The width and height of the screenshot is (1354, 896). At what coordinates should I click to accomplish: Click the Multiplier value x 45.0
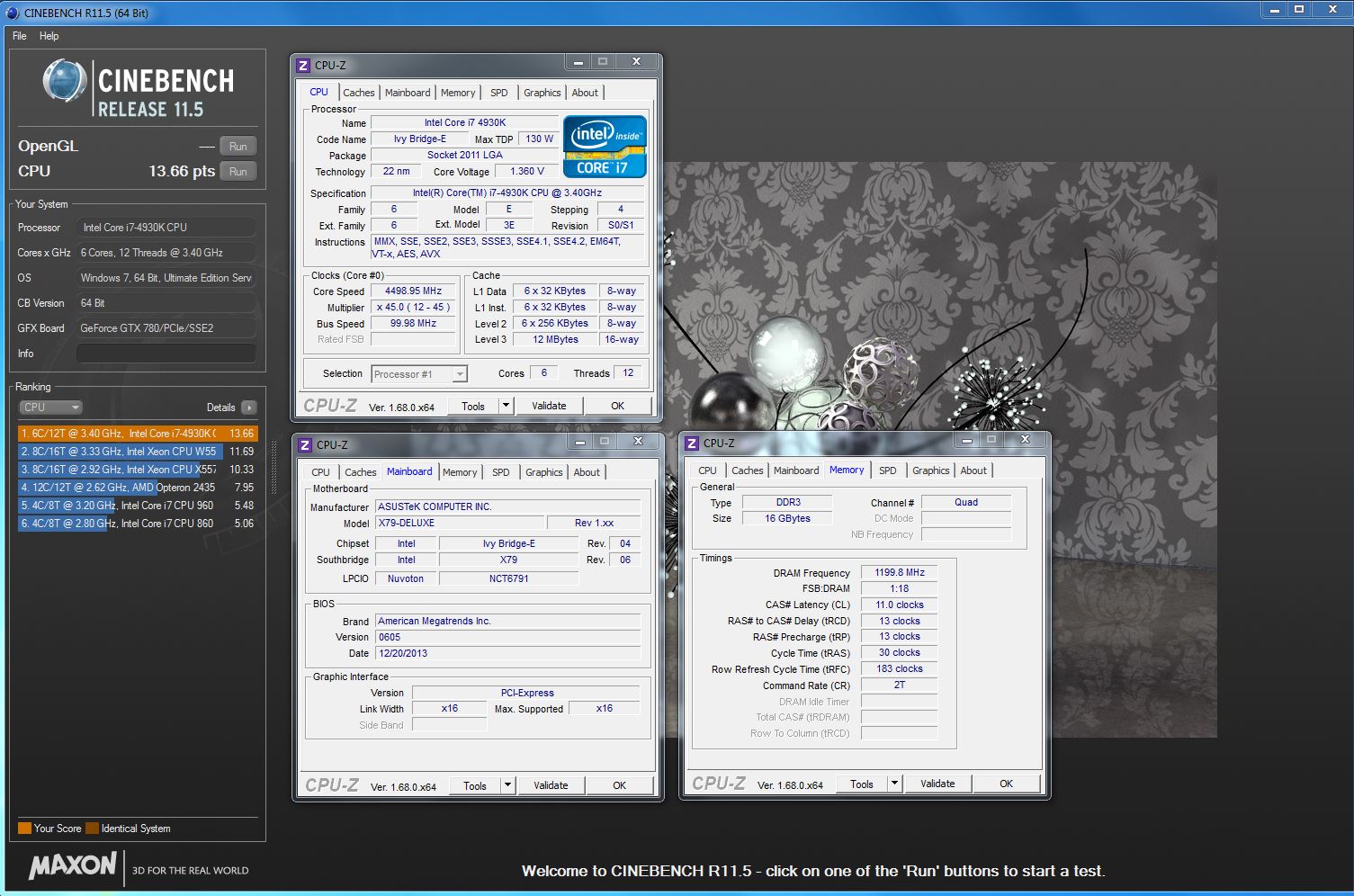pos(414,307)
